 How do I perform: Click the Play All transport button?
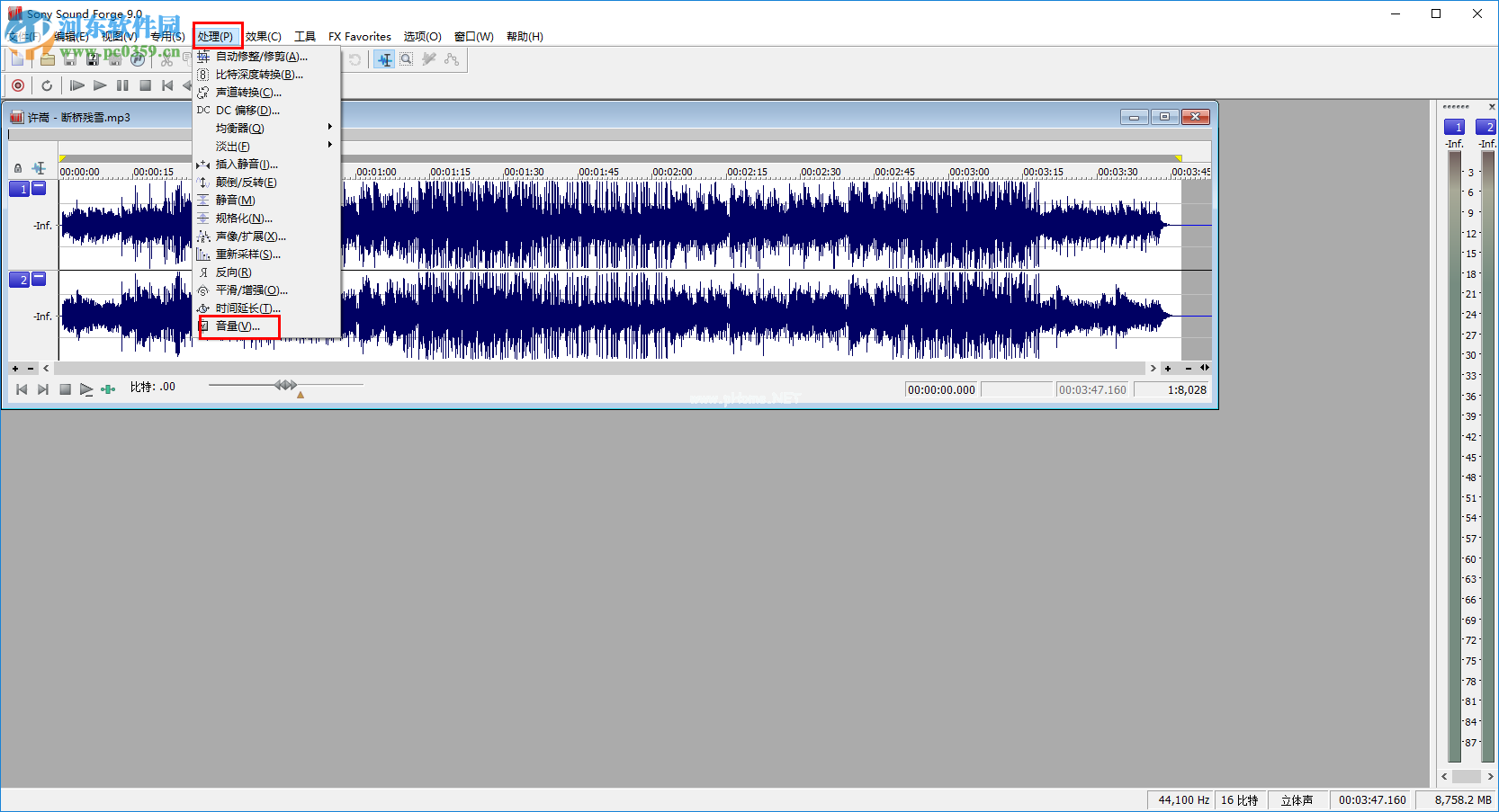coord(77,85)
